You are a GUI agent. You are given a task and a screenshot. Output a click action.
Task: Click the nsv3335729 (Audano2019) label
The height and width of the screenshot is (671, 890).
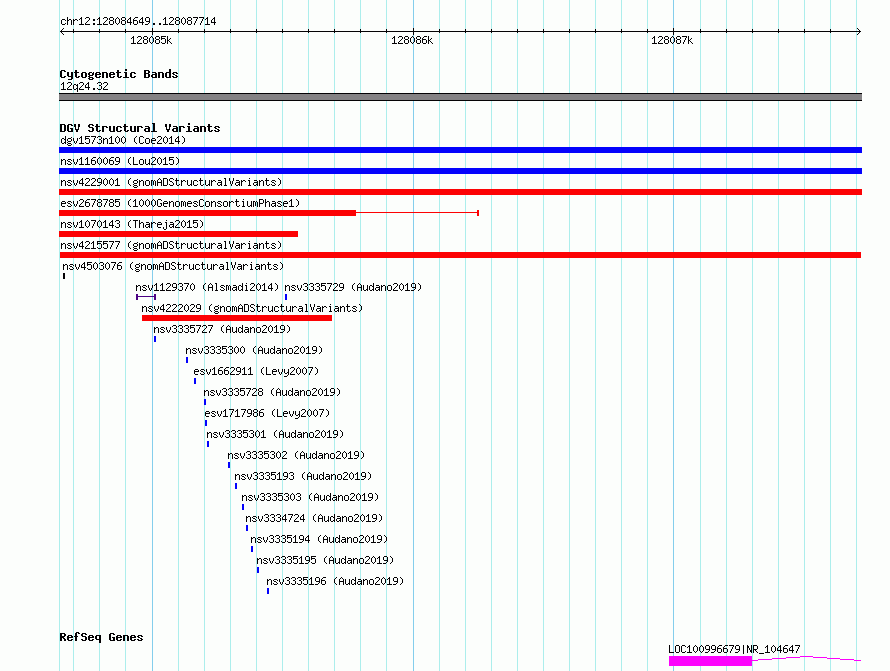(x=353, y=287)
